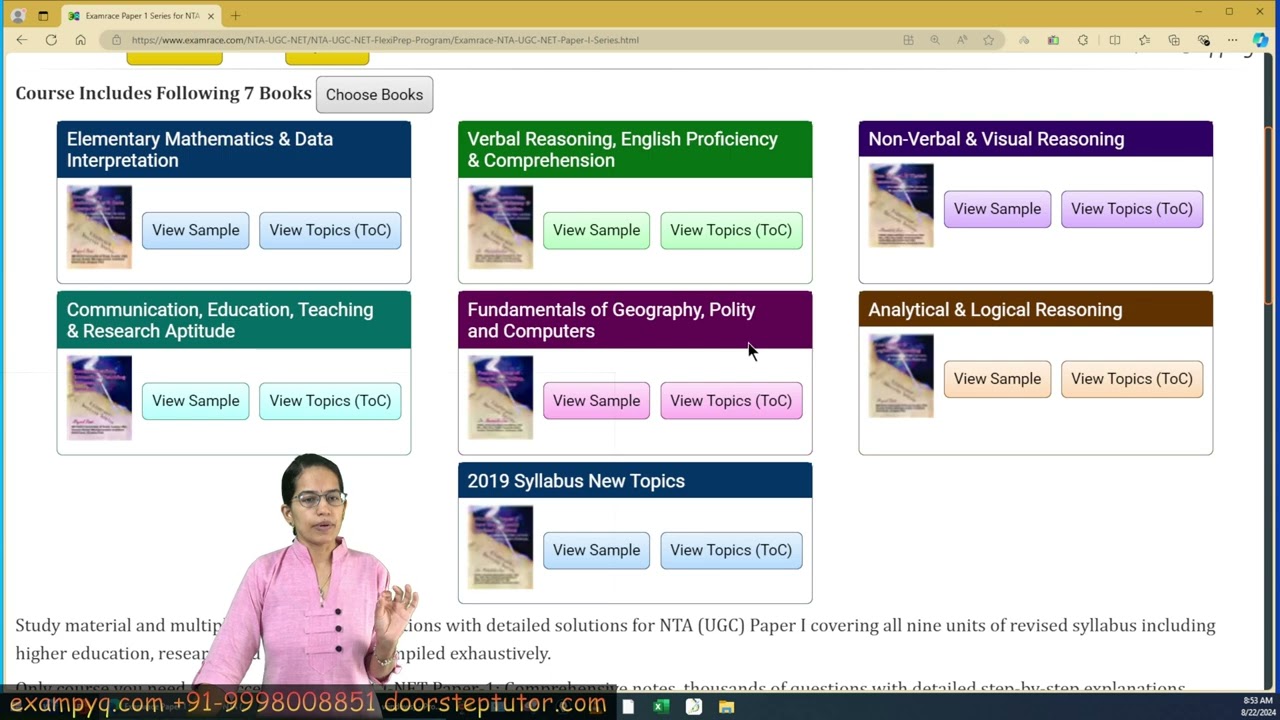The image size is (1280, 720).
Task: Open the browser profile icon
Action: [x=17, y=15]
